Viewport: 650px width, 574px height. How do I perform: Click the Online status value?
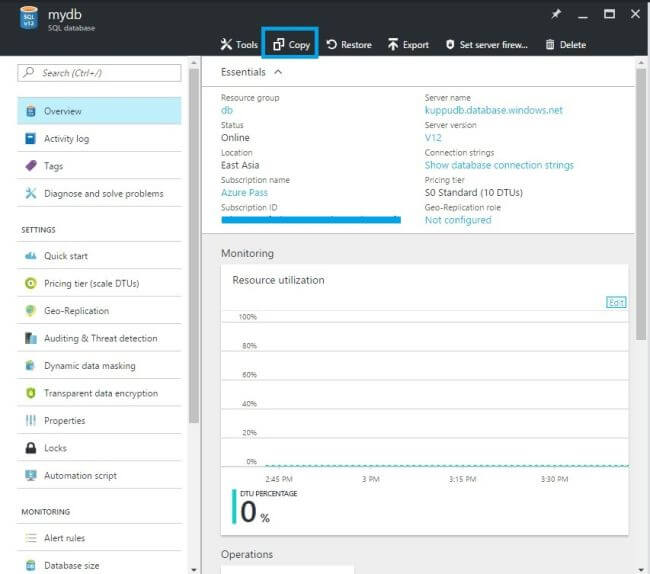tap(235, 138)
